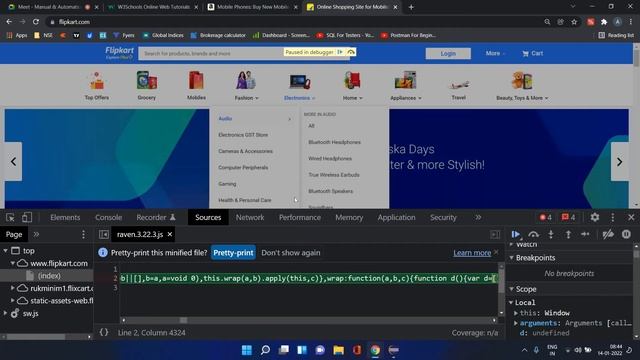640x360 pixels.
Task: Show more navigator tabs chevron
Action: pos(36,234)
